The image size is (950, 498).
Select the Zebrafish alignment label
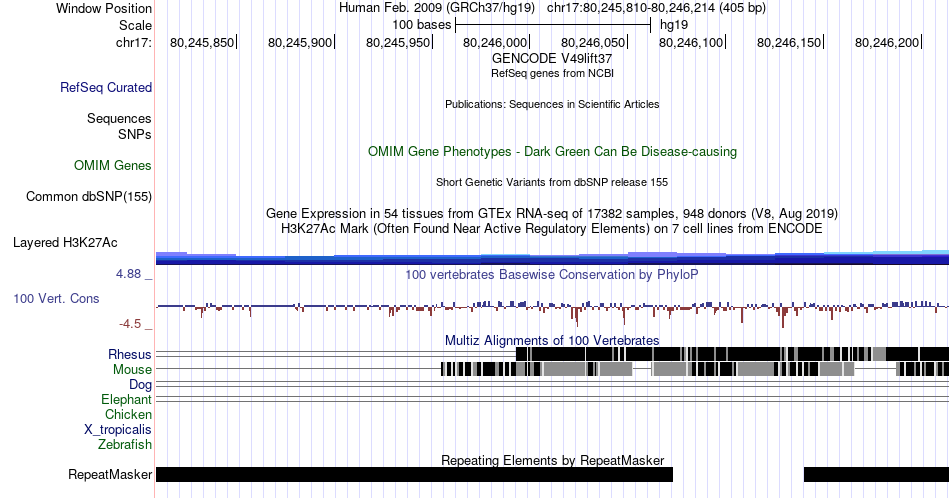[x=124, y=444]
